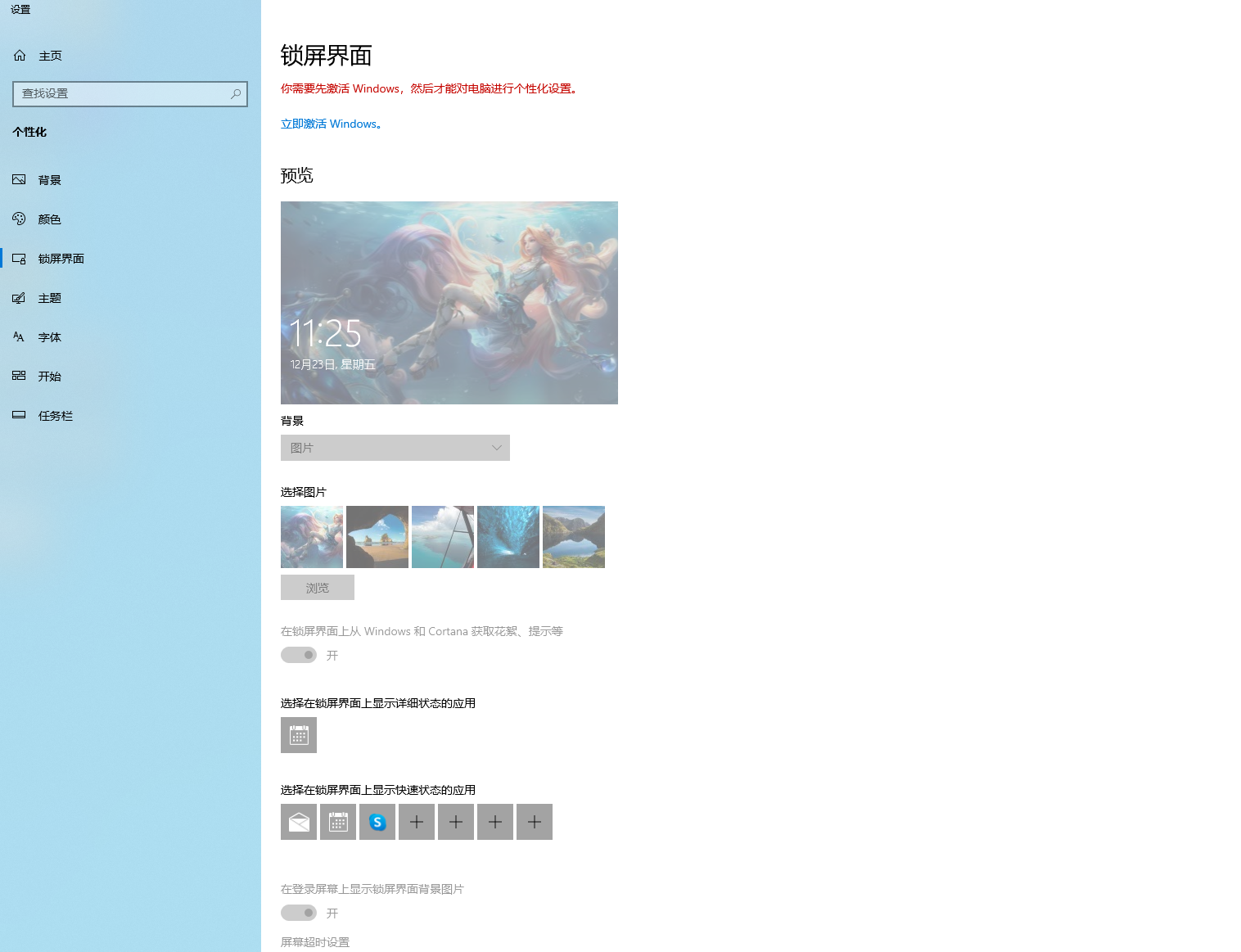Click the 立即激活 Windows link
The image size is (1241, 952).
click(x=332, y=124)
